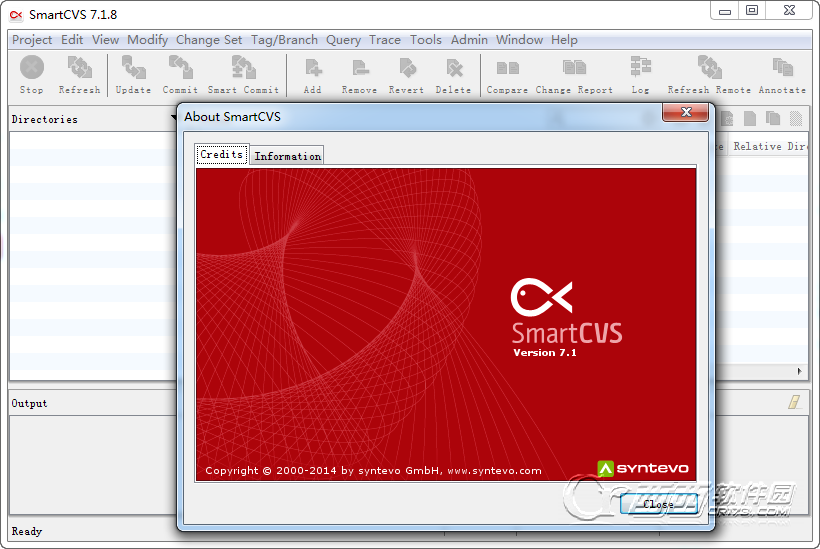Click the www.syntevo.com text in splash
The image size is (820, 549).
[494, 471]
